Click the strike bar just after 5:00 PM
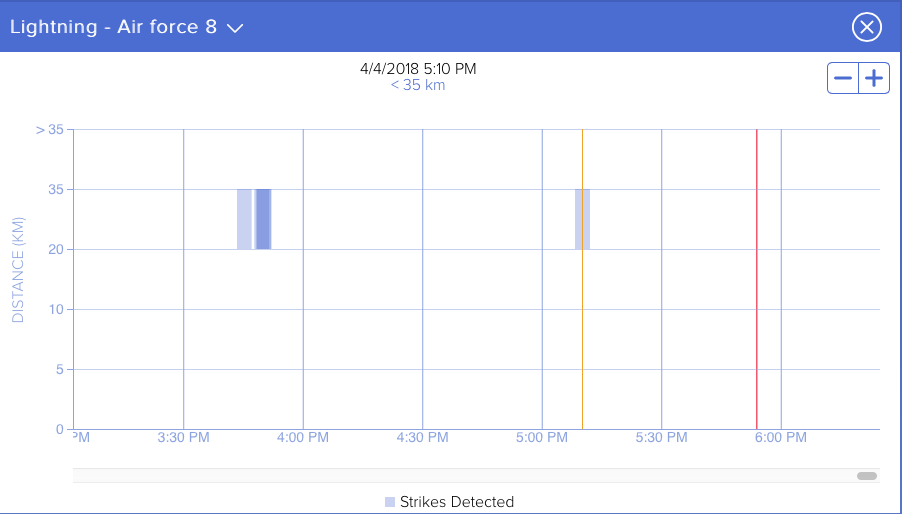The width and height of the screenshot is (902, 514). (582, 219)
